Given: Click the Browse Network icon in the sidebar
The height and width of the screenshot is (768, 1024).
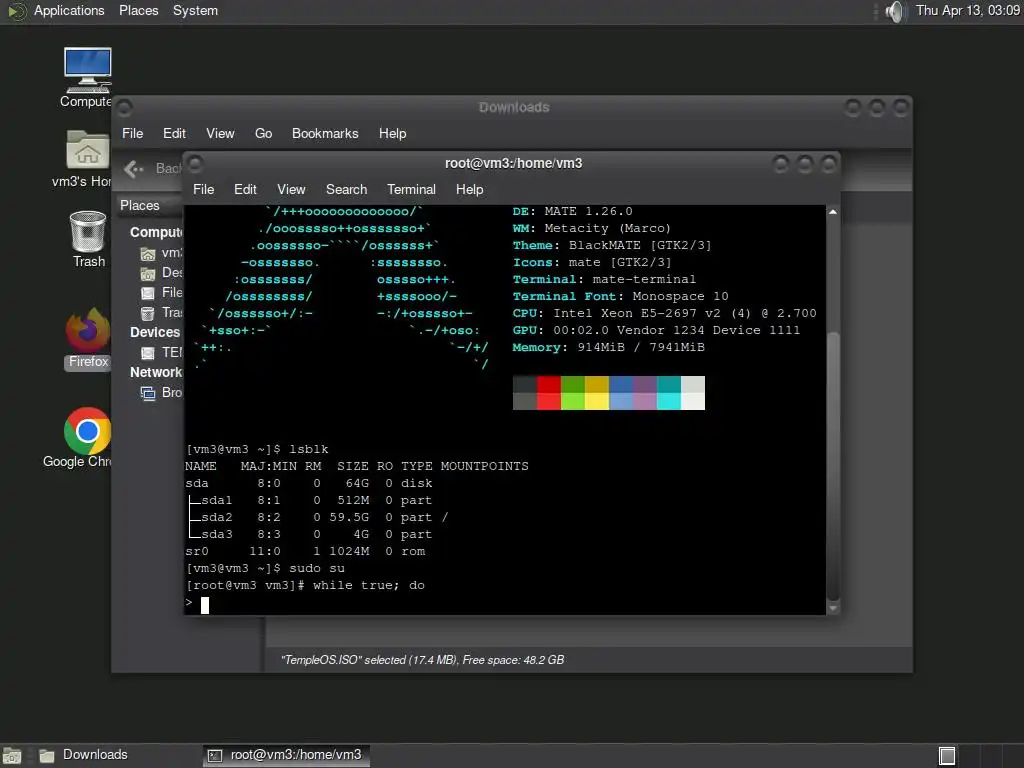Looking at the screenshot, I should coord(148,392).
